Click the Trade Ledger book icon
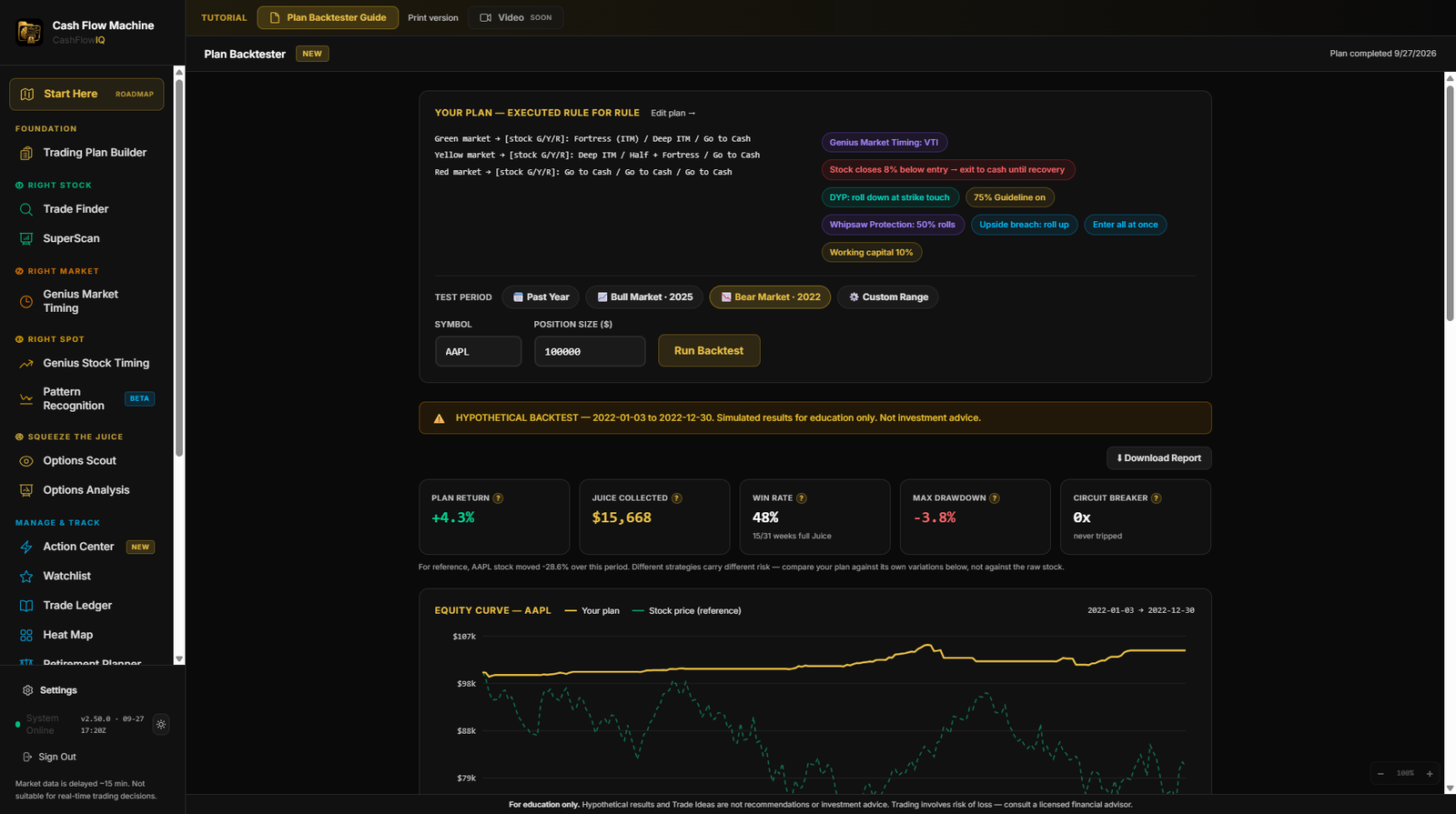This screenshot has width=1456, height=814. (x=26, y=606)
